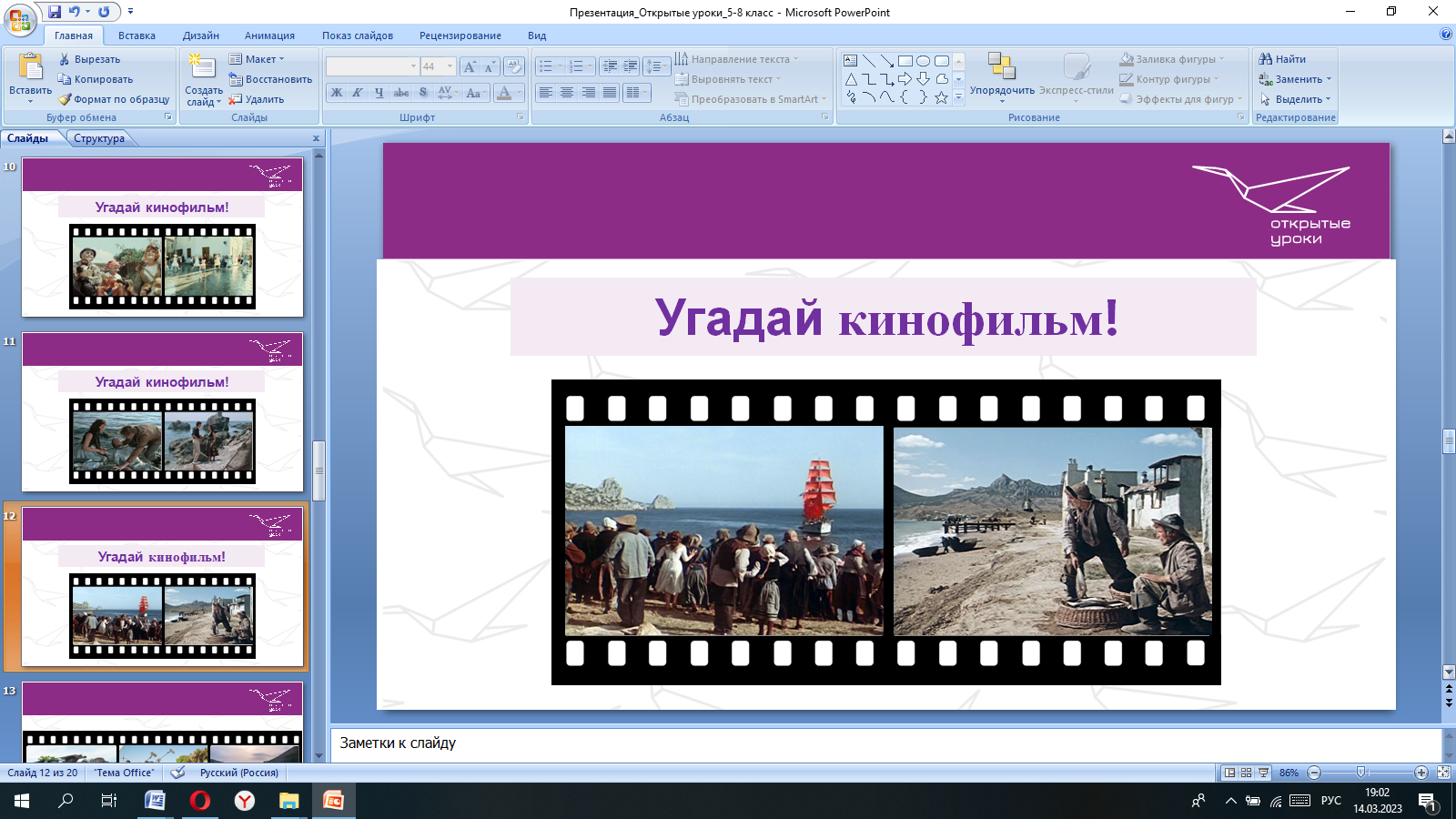Run spell check icon in status bar
This screenshot has width=1456, height=819.
pyautogui.click(x=178, y=773)
